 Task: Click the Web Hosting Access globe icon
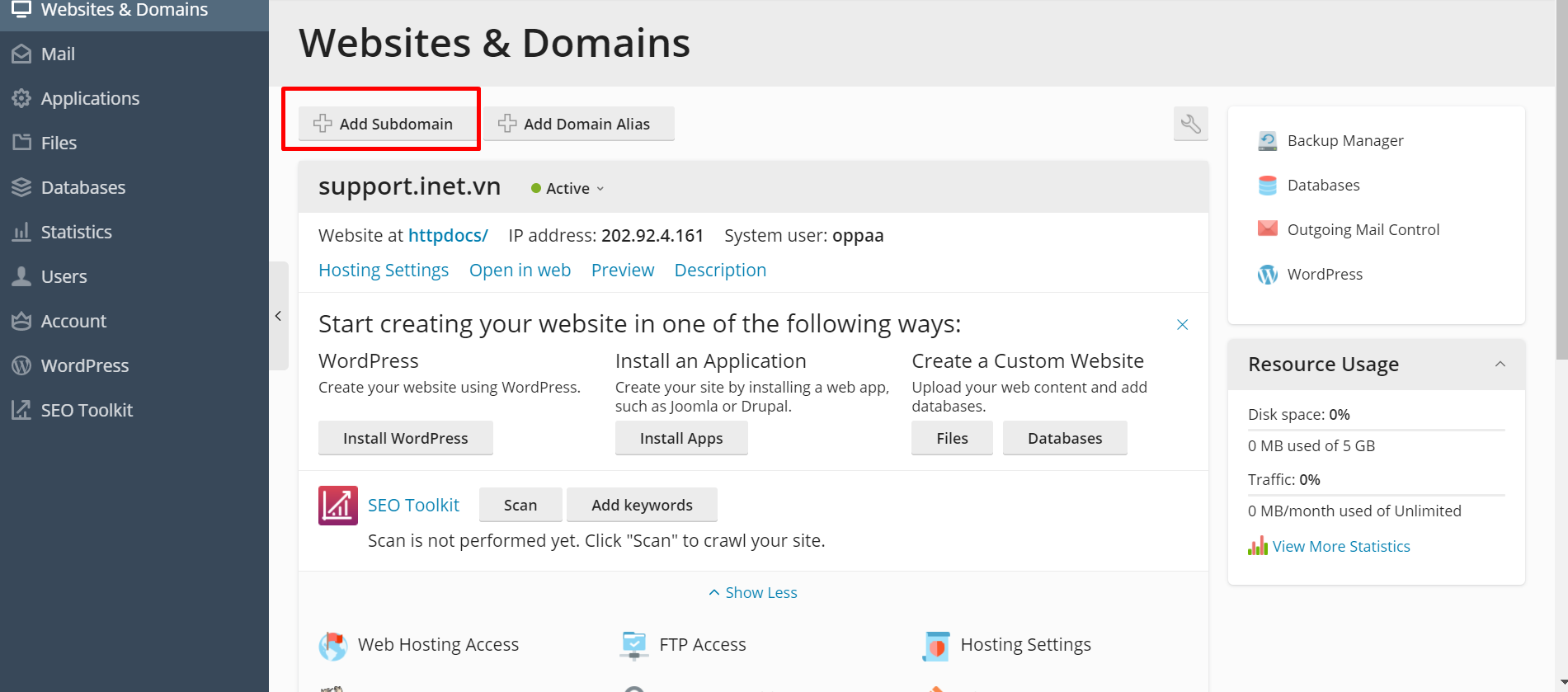333,646
